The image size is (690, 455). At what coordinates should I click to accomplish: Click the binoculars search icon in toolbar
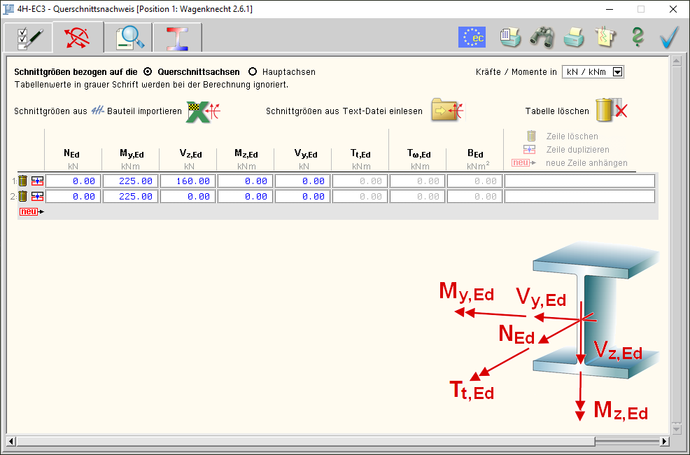click(541, 38)
